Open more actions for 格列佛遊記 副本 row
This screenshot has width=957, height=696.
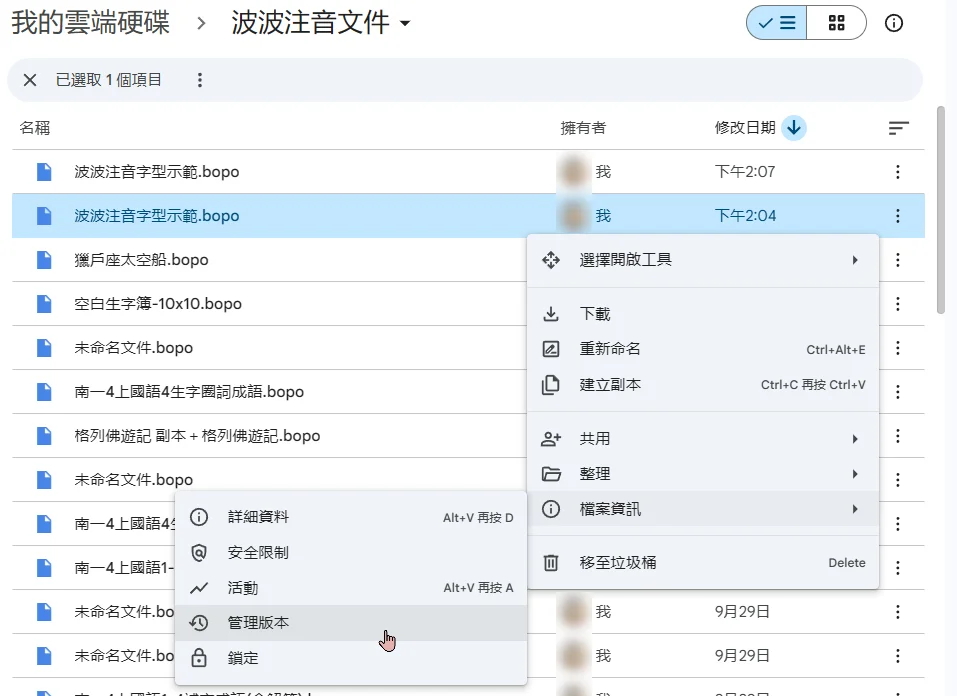898,435
